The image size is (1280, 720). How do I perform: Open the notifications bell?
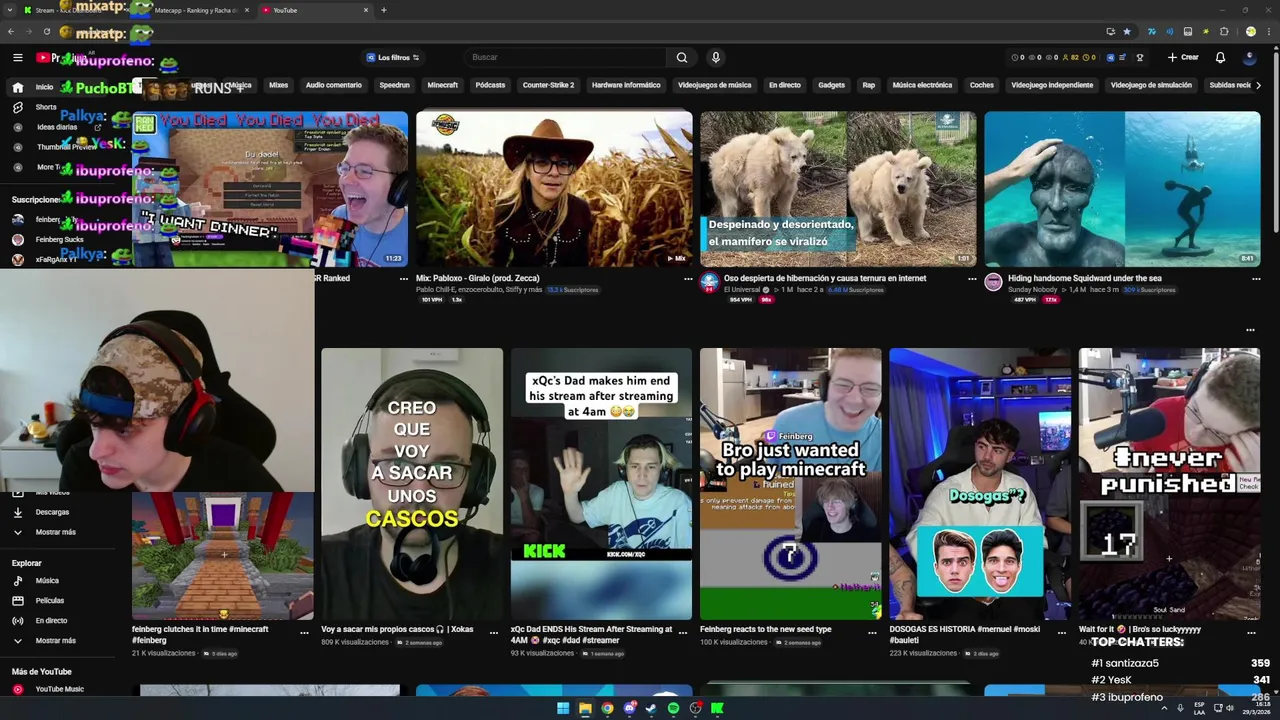pos(1220,57)
